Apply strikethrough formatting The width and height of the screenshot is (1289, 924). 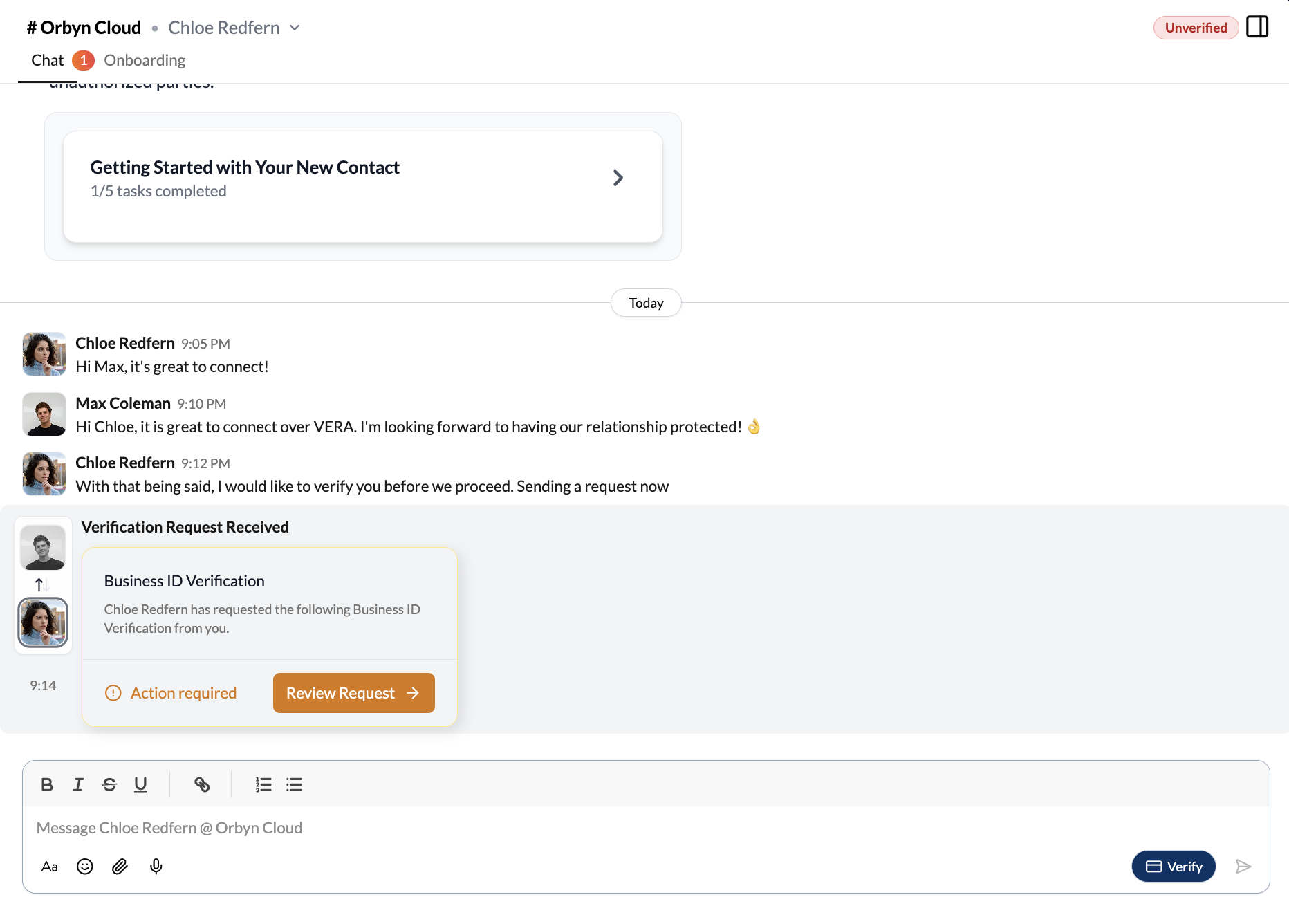[109, 784]
